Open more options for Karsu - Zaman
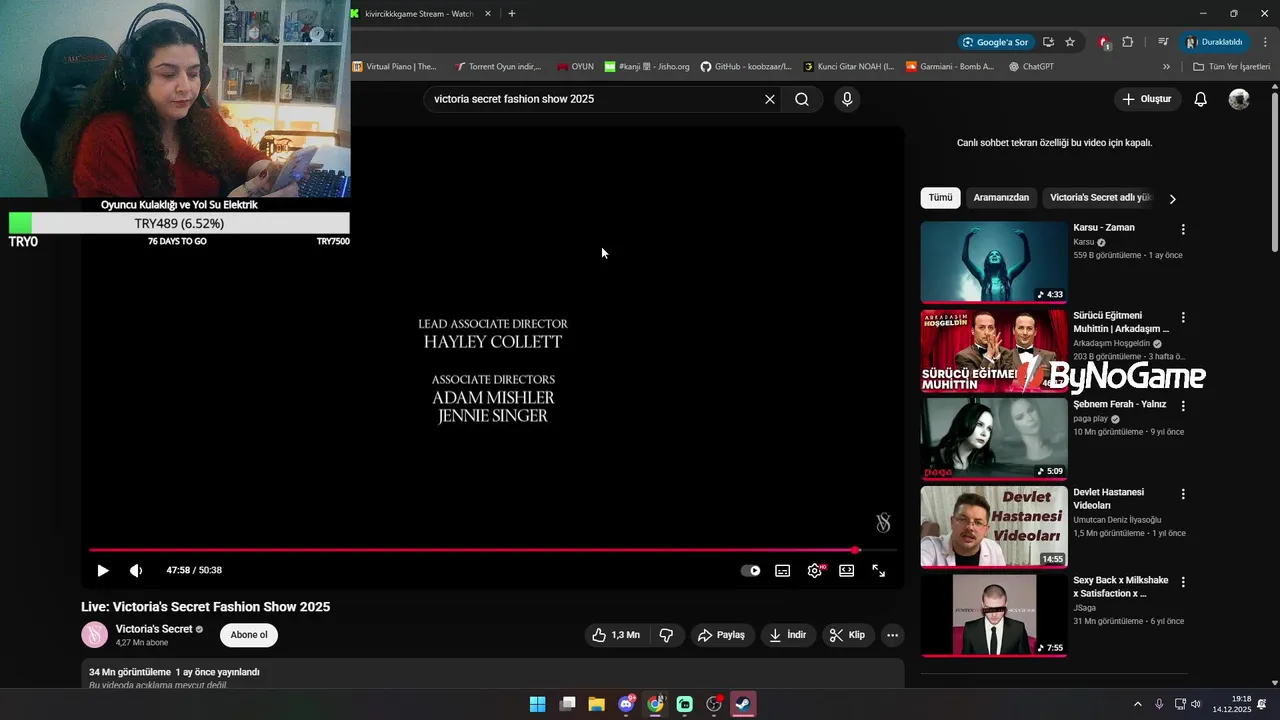 tap(1183, 229)
